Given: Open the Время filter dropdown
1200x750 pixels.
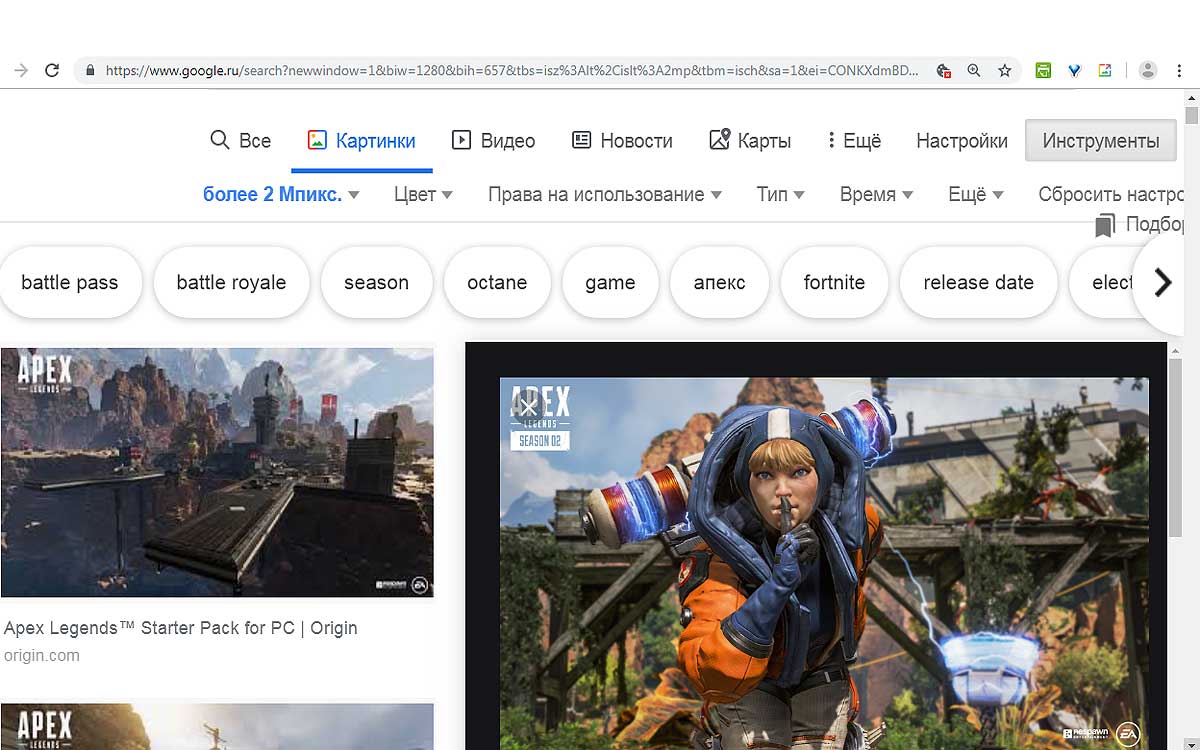Looking at the screenshot, I should pos(876,195).
